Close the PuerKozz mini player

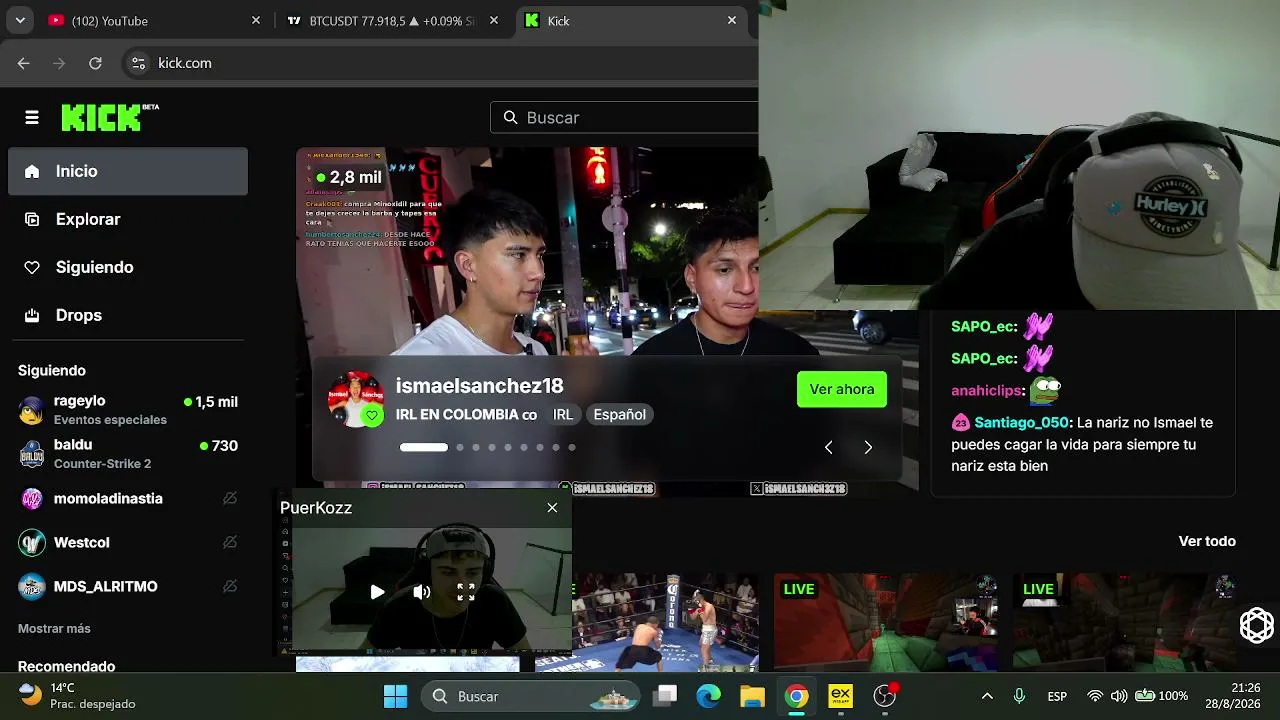coord(552,508)
